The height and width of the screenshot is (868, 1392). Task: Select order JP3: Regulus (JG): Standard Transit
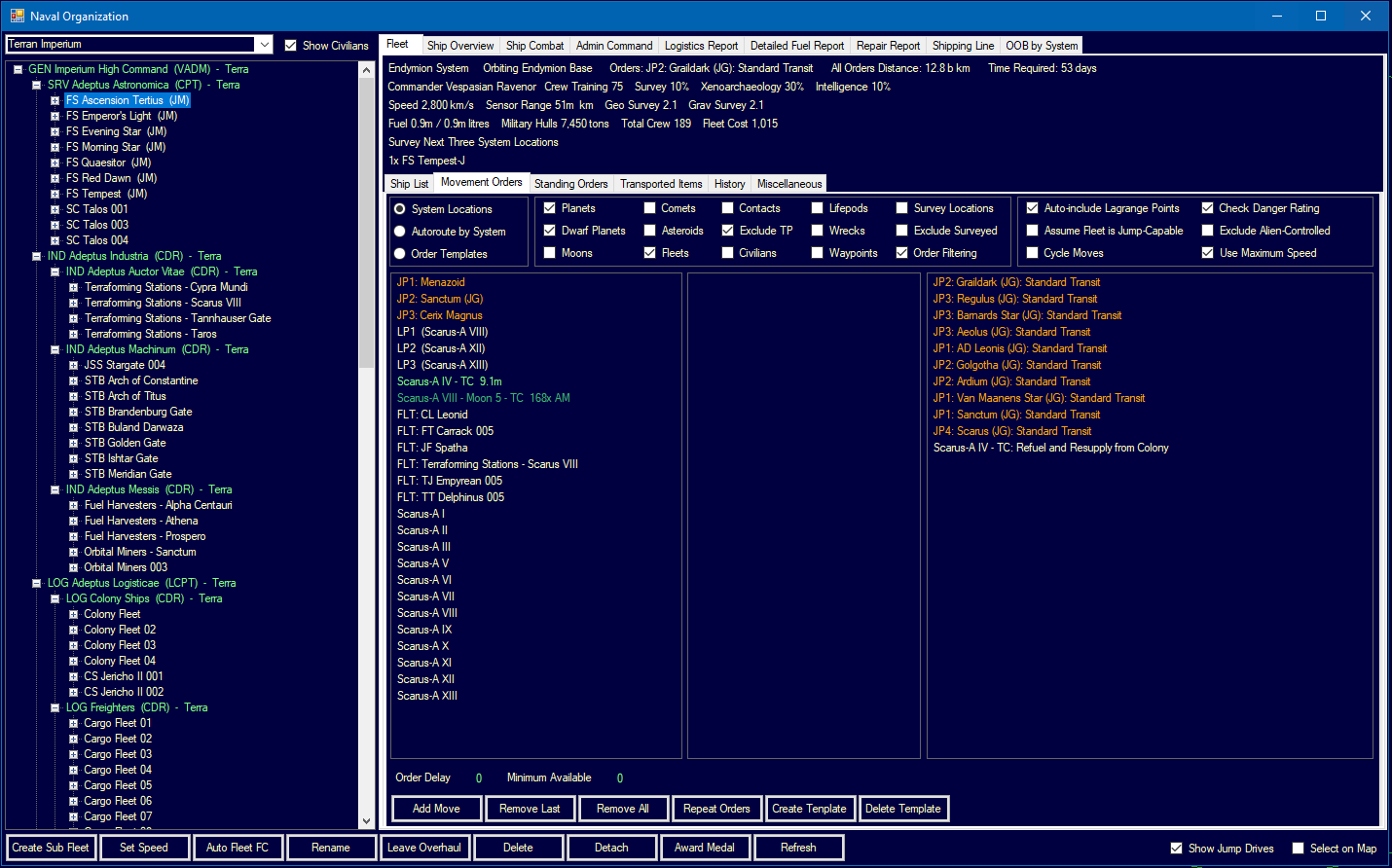point(1015,299)
